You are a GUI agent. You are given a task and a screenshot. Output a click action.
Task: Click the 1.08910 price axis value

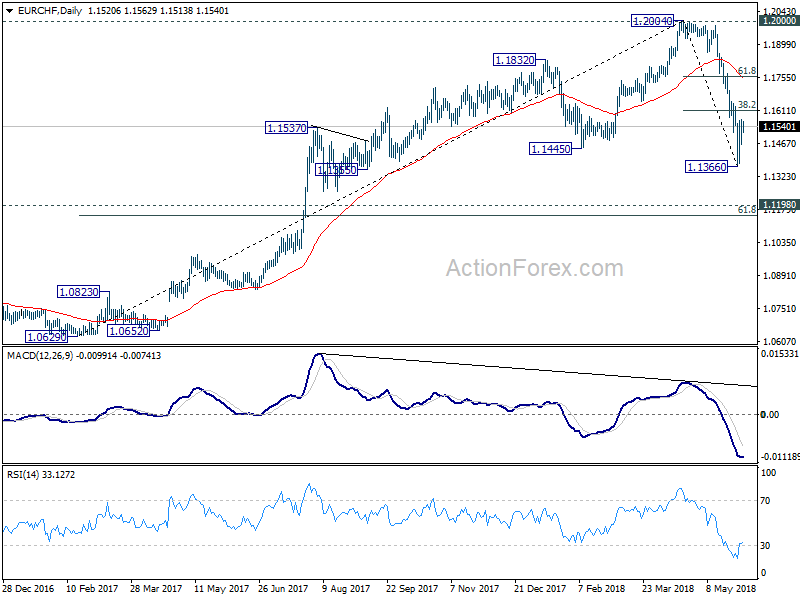click(779, 276)
